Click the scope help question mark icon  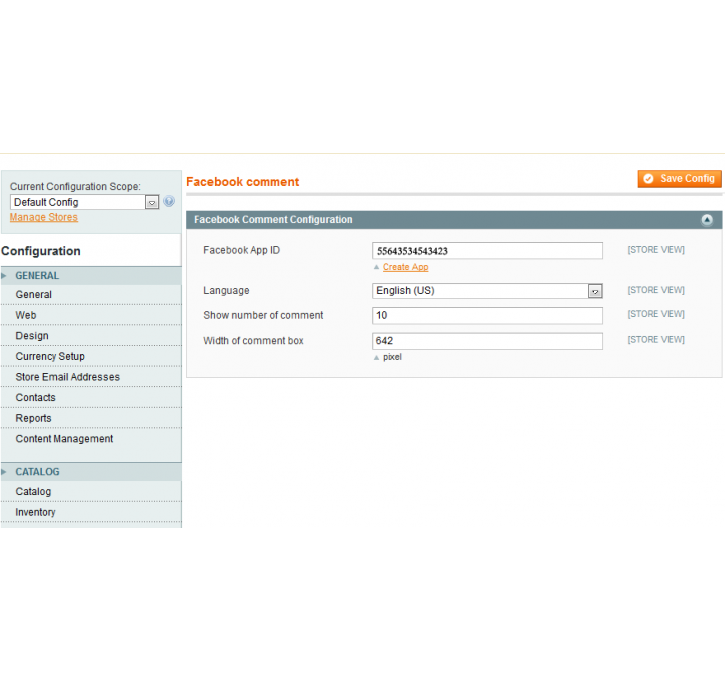(169, 202)
